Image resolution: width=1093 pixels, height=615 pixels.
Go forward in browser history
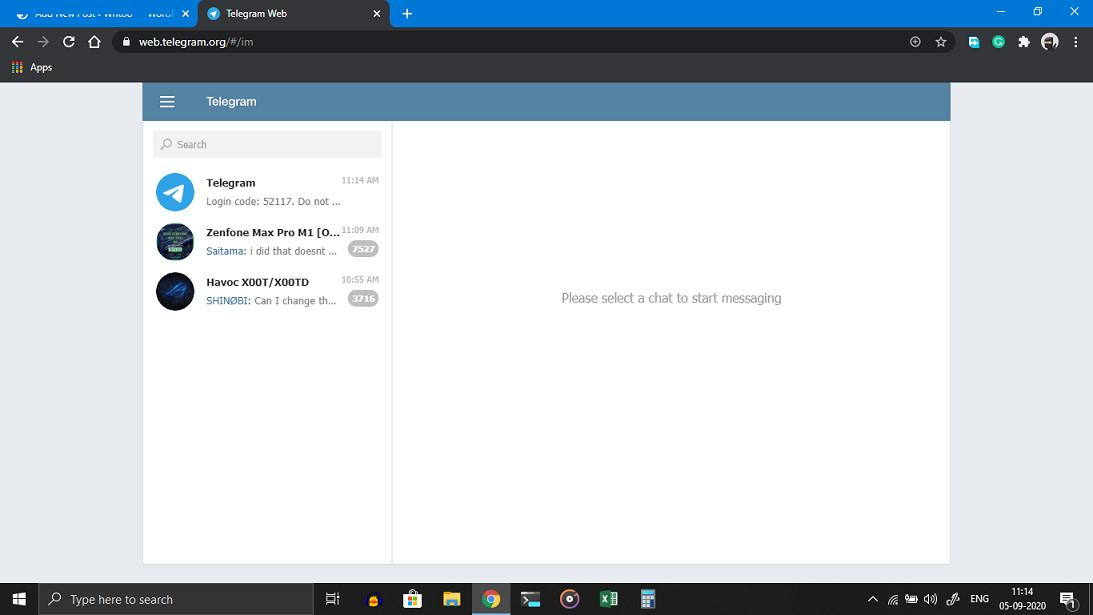[x=43, y=42]
